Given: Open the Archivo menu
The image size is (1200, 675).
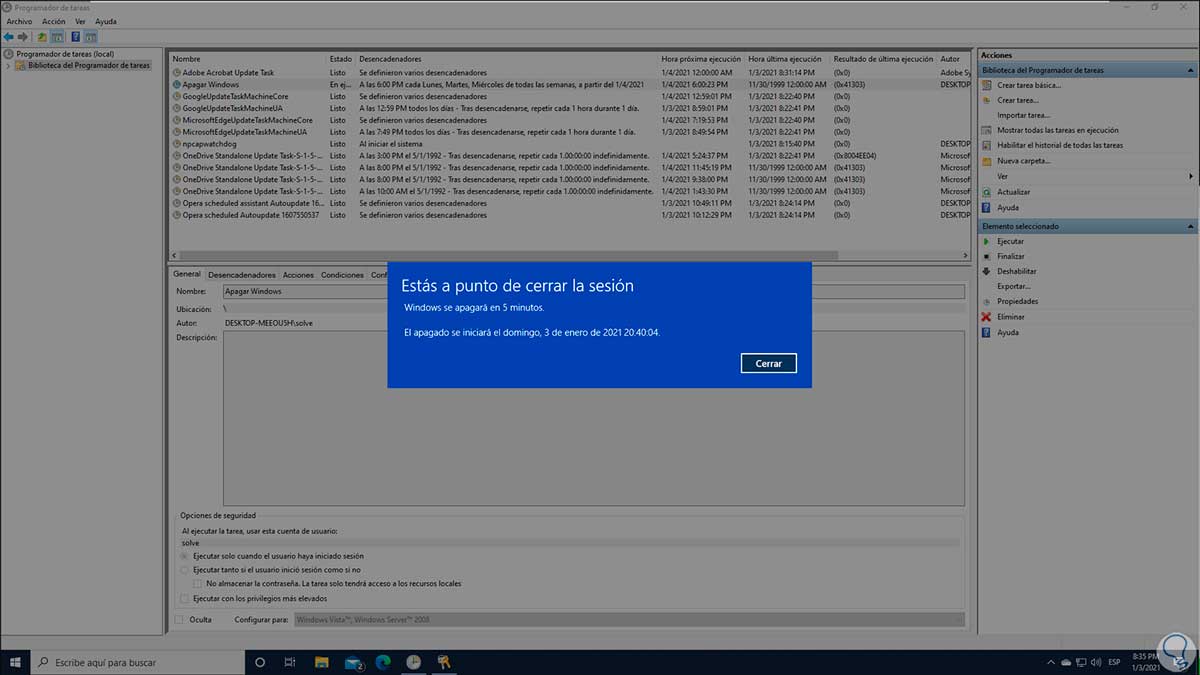Looking at the screenshot, I should point(19,21).
